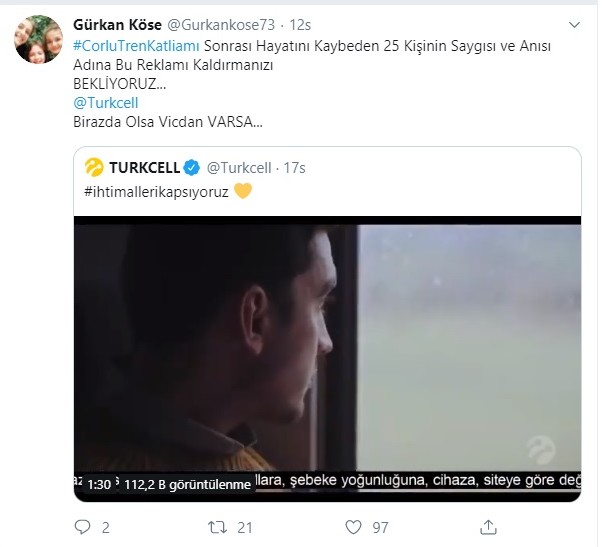This screenshot has height=547, width=608.
Task: Open the tweet's 12s timestamp
Action: (300, 25)
